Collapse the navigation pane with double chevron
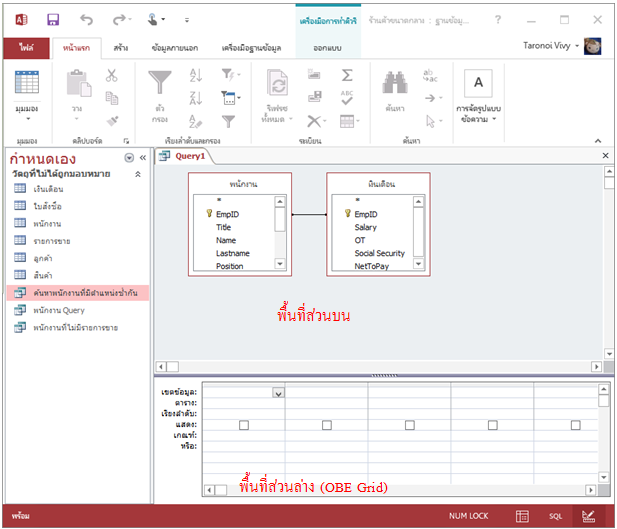The height and width of the screenshot is (529, 617). pos(143,158)
